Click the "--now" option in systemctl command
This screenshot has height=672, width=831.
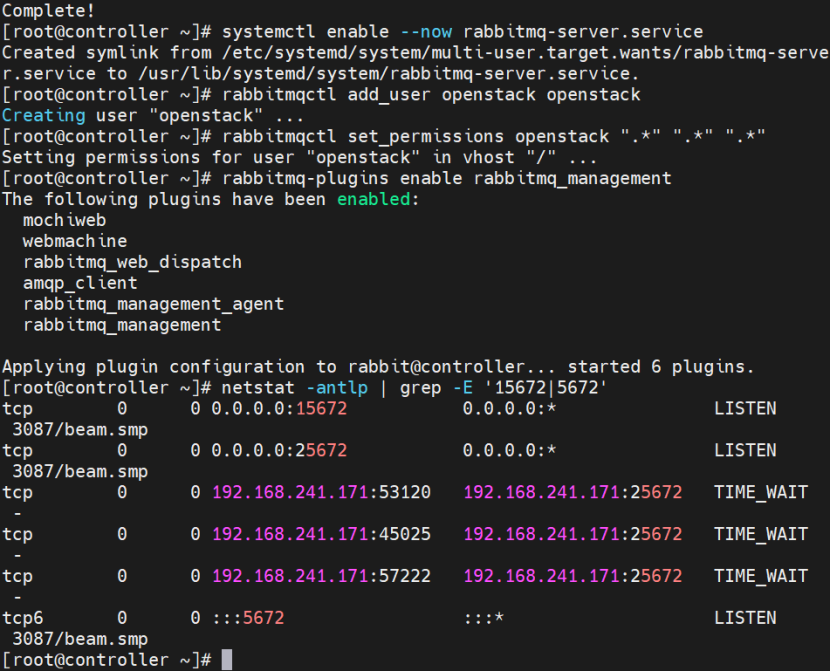click(426, 32)
